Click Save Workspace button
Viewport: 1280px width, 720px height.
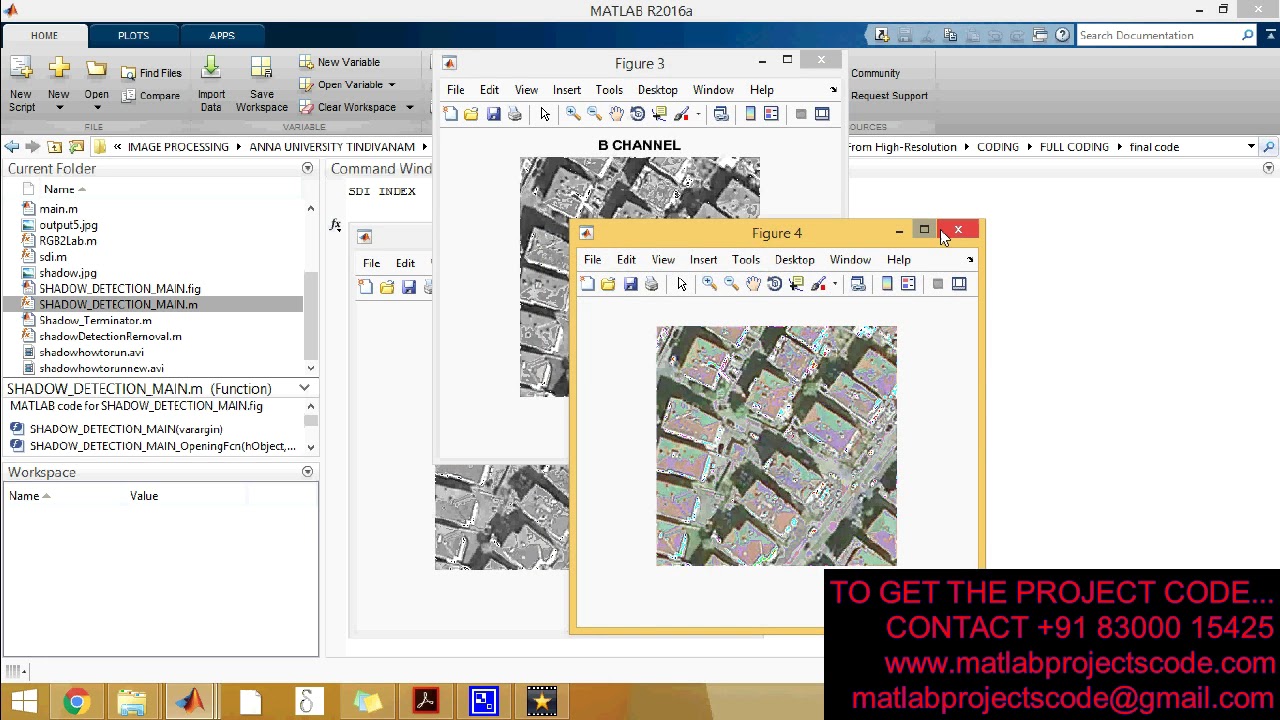coord(261,85)
